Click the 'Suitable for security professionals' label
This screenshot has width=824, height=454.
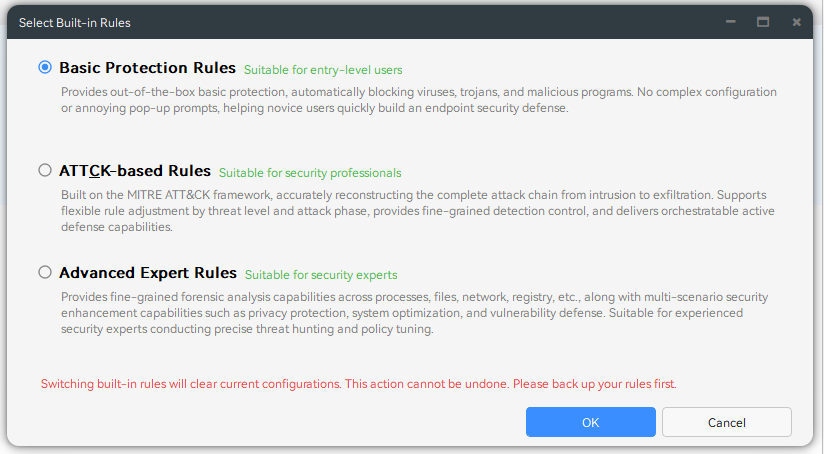(x=310, y=173)
